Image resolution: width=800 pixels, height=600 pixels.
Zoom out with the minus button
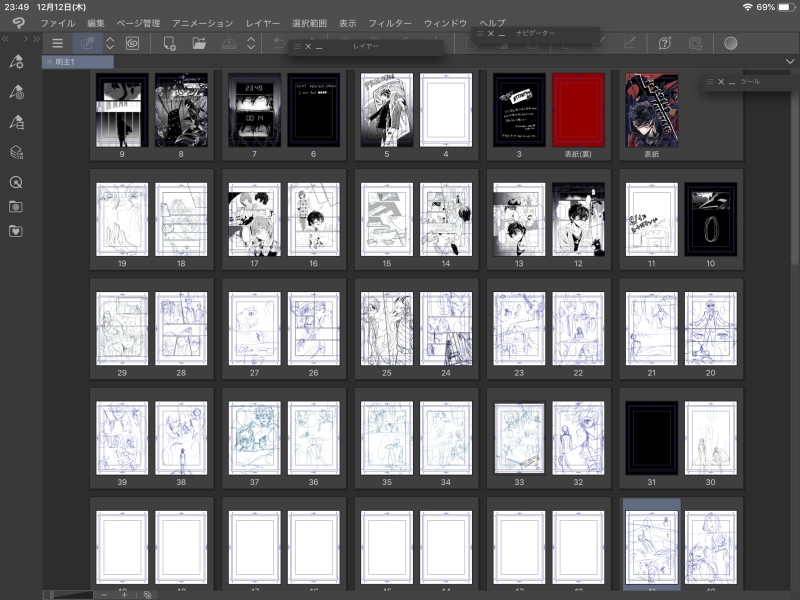coord(105,595)
